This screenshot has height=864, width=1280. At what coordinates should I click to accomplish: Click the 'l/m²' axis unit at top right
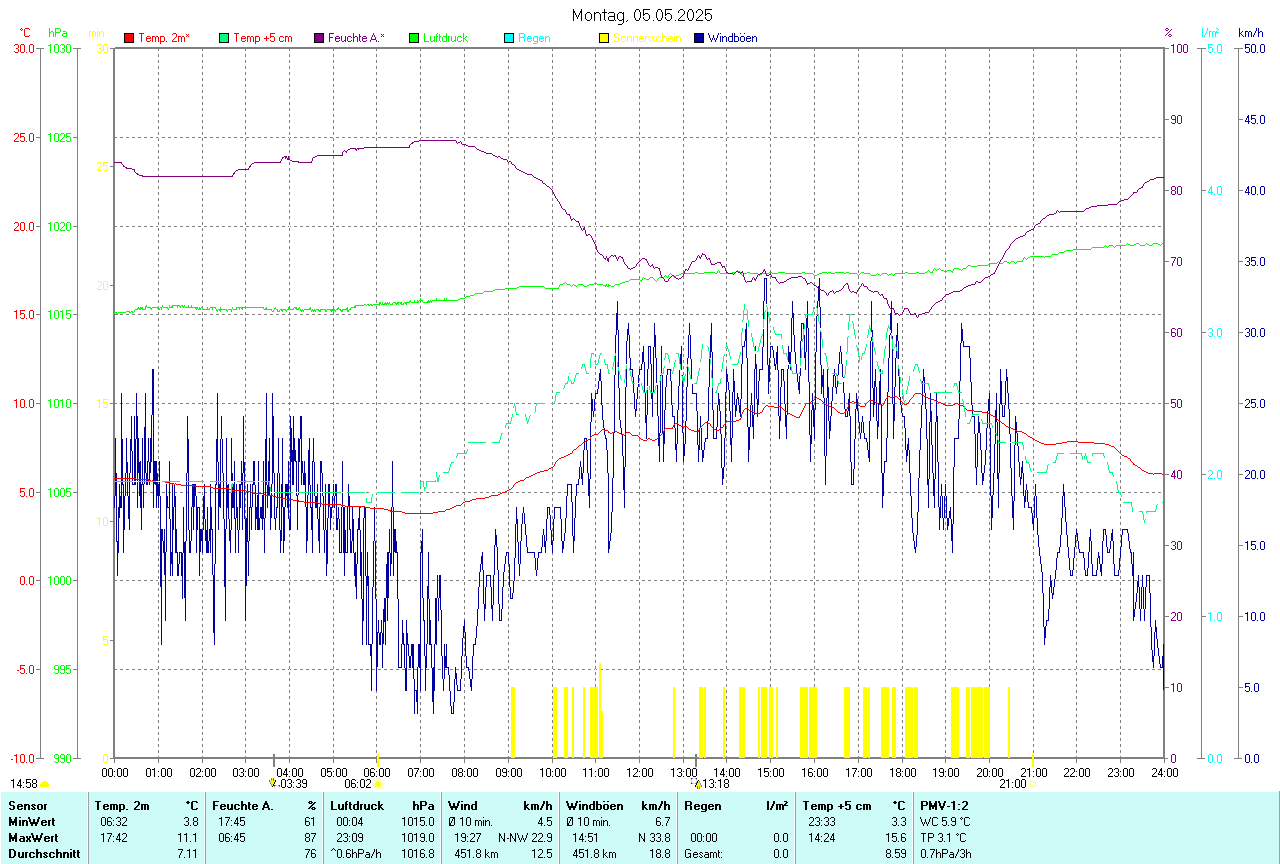pos(1210,33)
